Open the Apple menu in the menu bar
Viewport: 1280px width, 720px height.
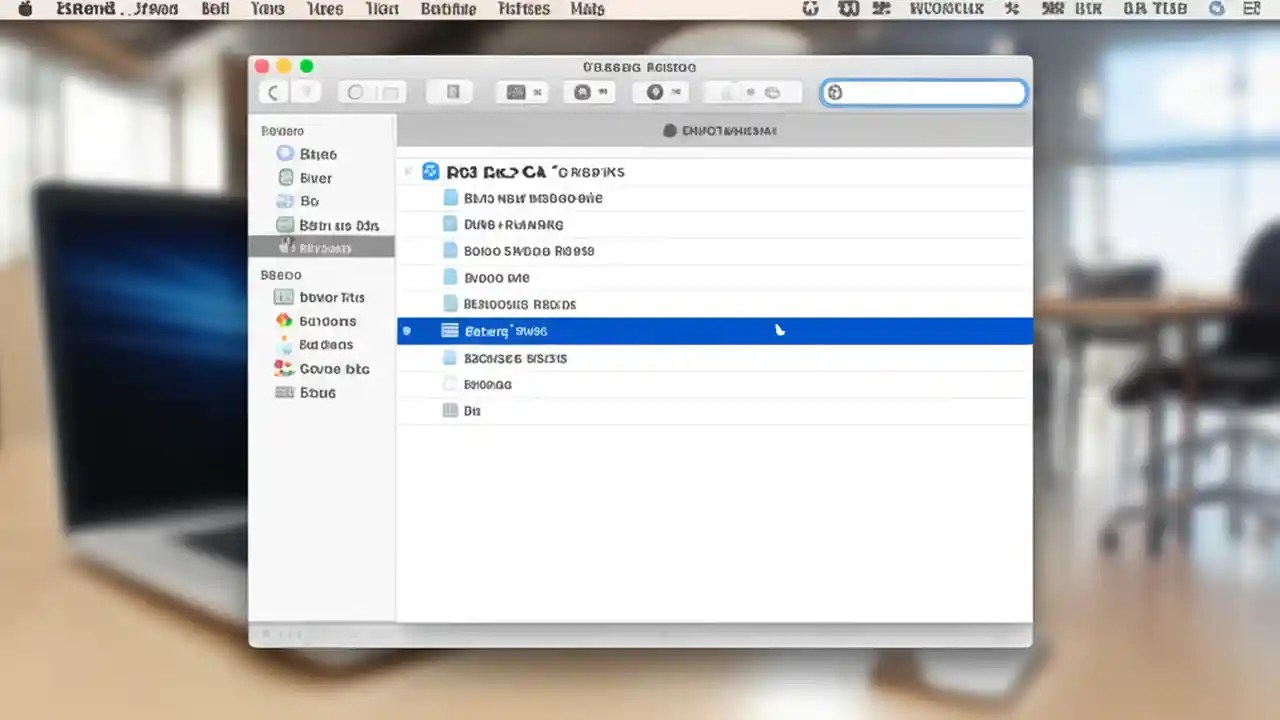click(22, 9)
